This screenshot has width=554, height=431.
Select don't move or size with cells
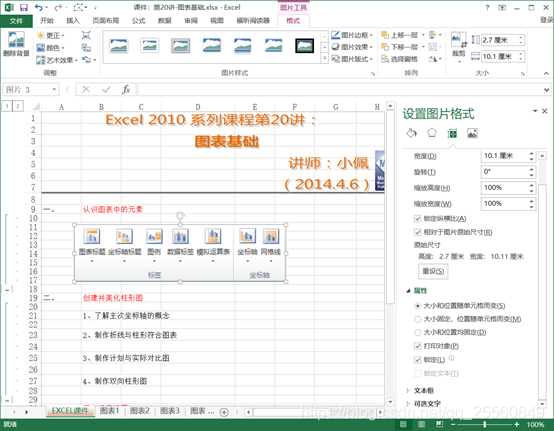tap(418, 332)
